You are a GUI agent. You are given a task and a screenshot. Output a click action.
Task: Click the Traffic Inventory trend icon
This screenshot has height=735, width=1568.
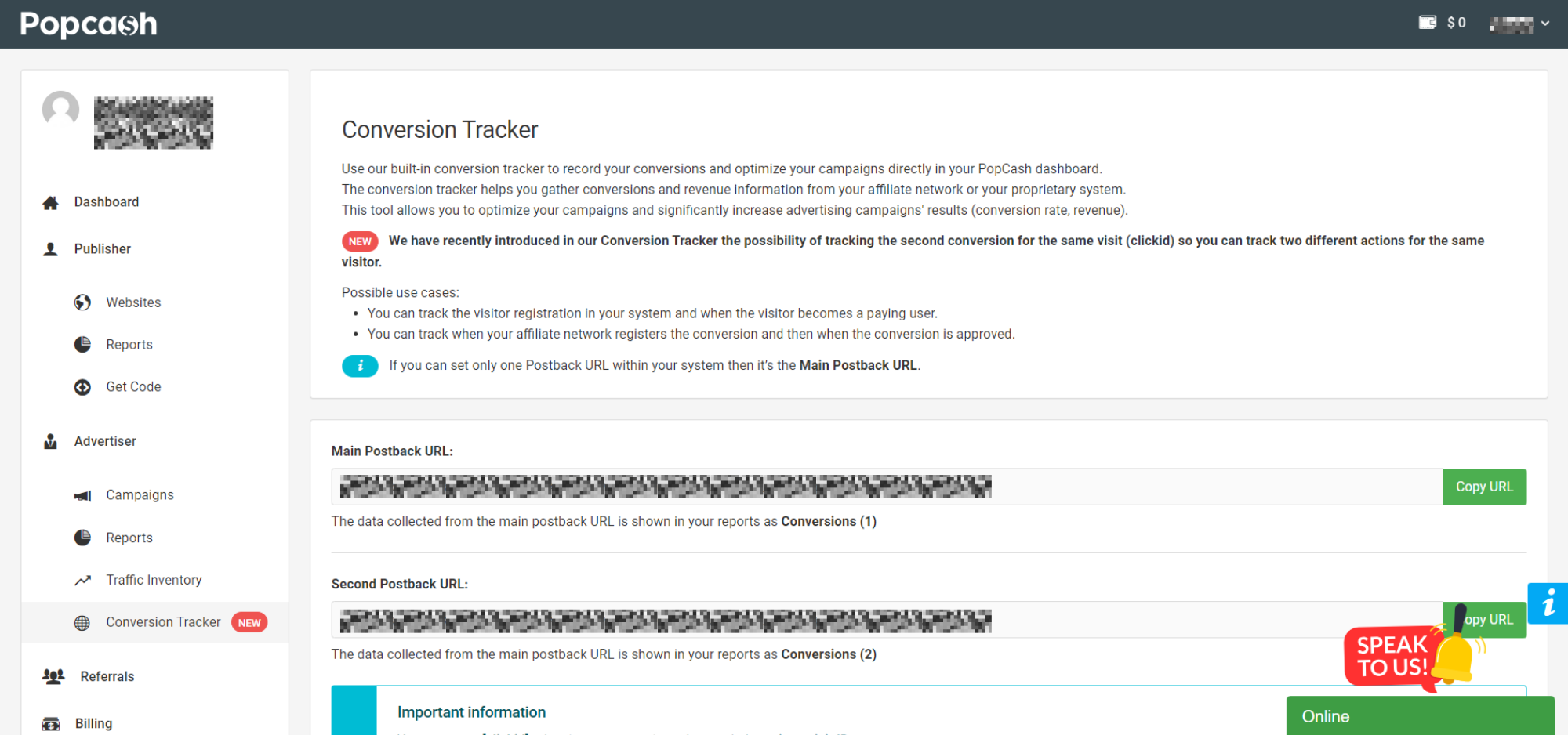pyautogui.click(x=82, y=581)
